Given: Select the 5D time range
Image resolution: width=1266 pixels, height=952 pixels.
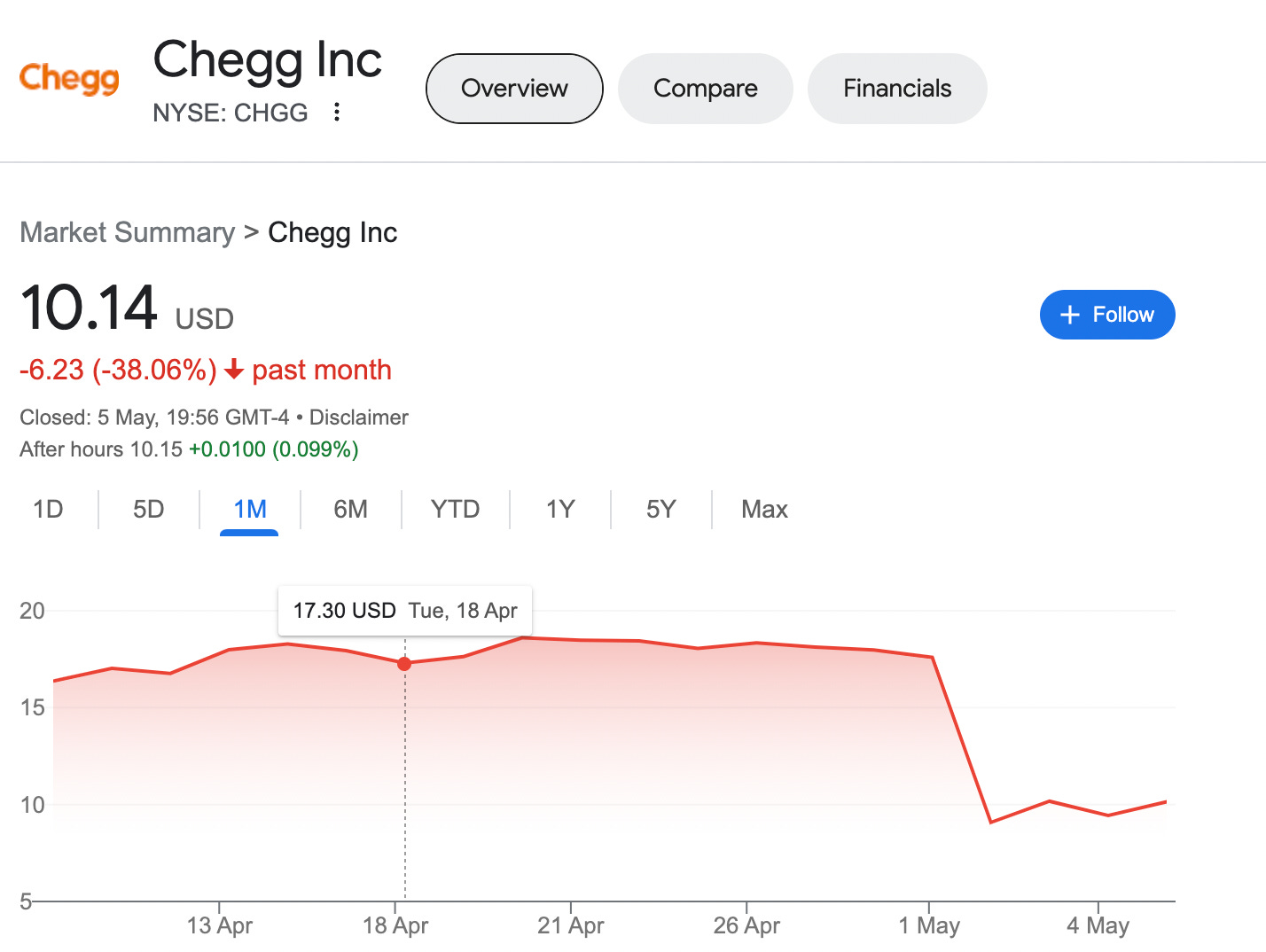Looking at the screenshot, I should coord(148,510).
